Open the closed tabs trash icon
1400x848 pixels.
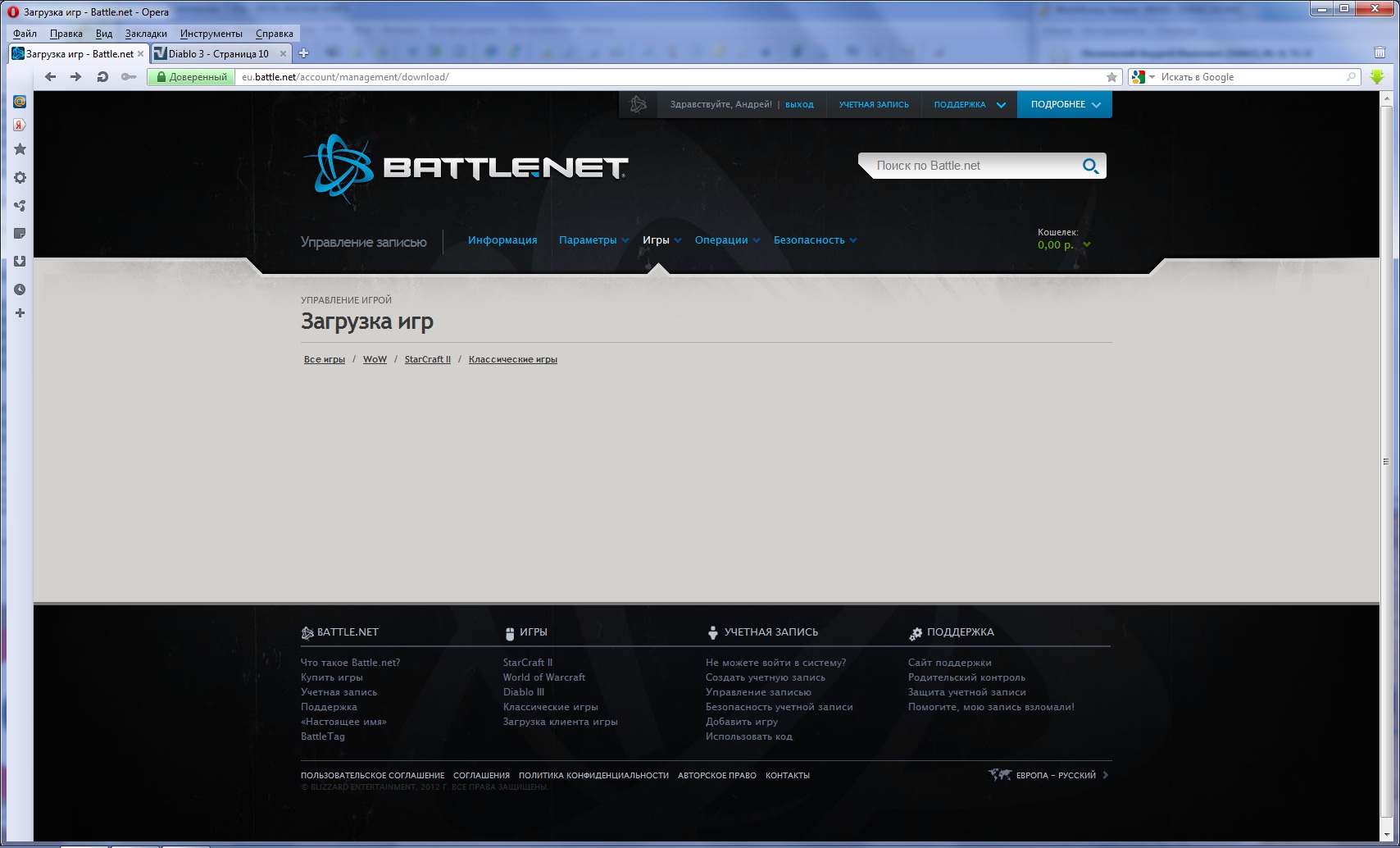pyautogui.click(x=1380, y=52)
